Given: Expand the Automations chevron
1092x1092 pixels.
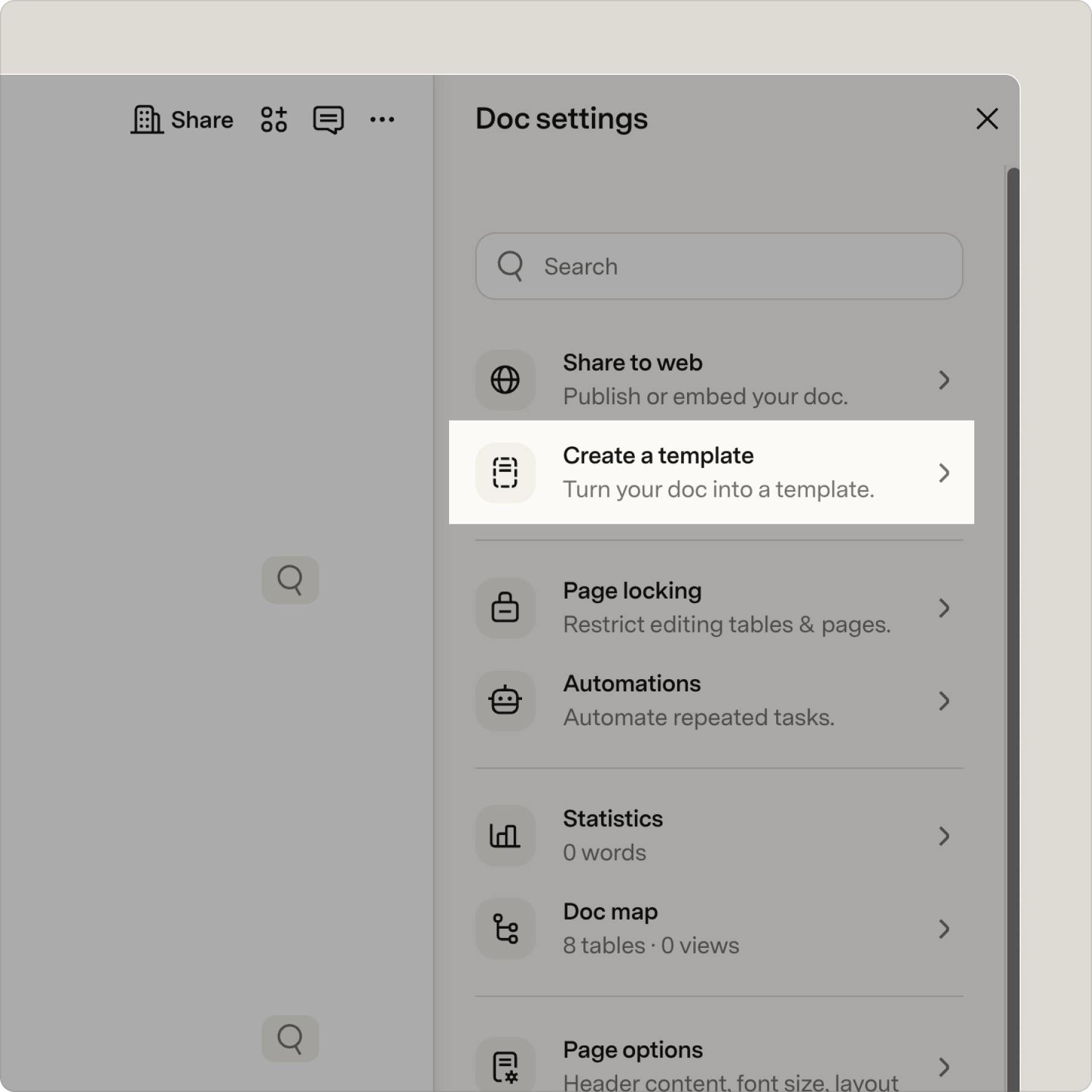Looking at the screenshot, I should [944, 701].
